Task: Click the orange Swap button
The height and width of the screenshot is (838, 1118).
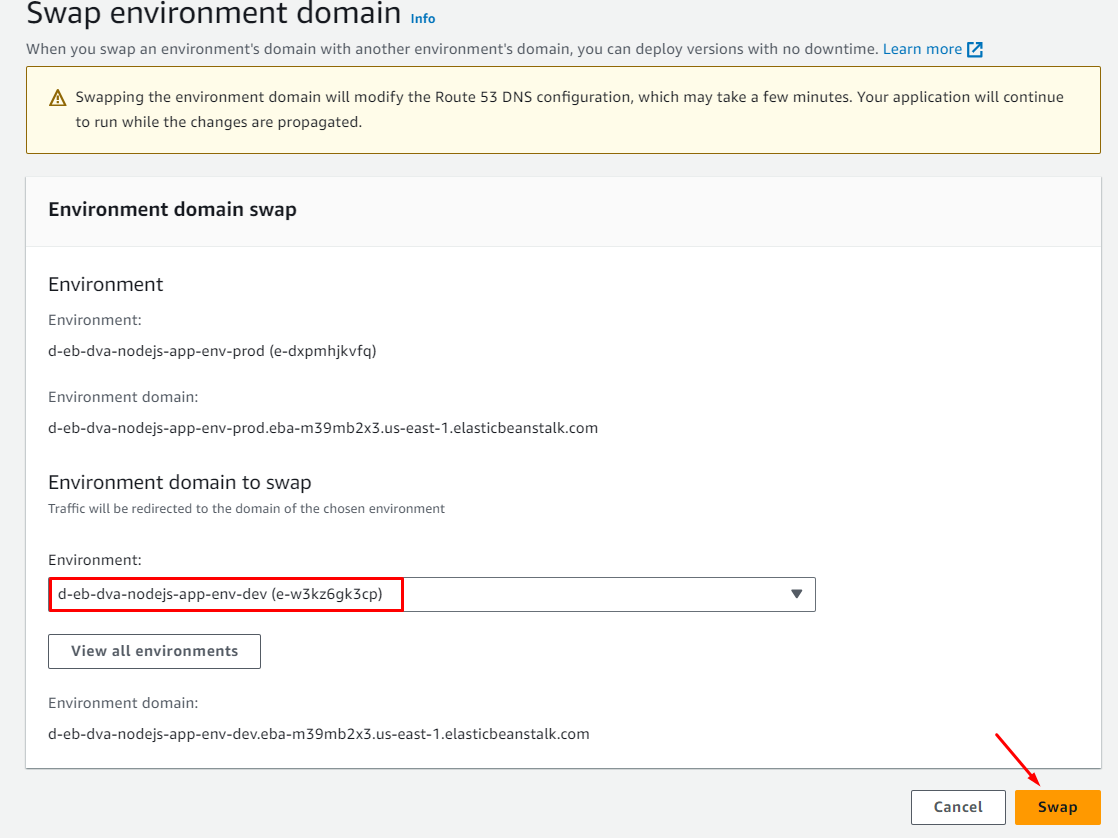Action: [x=1057, y=807]
